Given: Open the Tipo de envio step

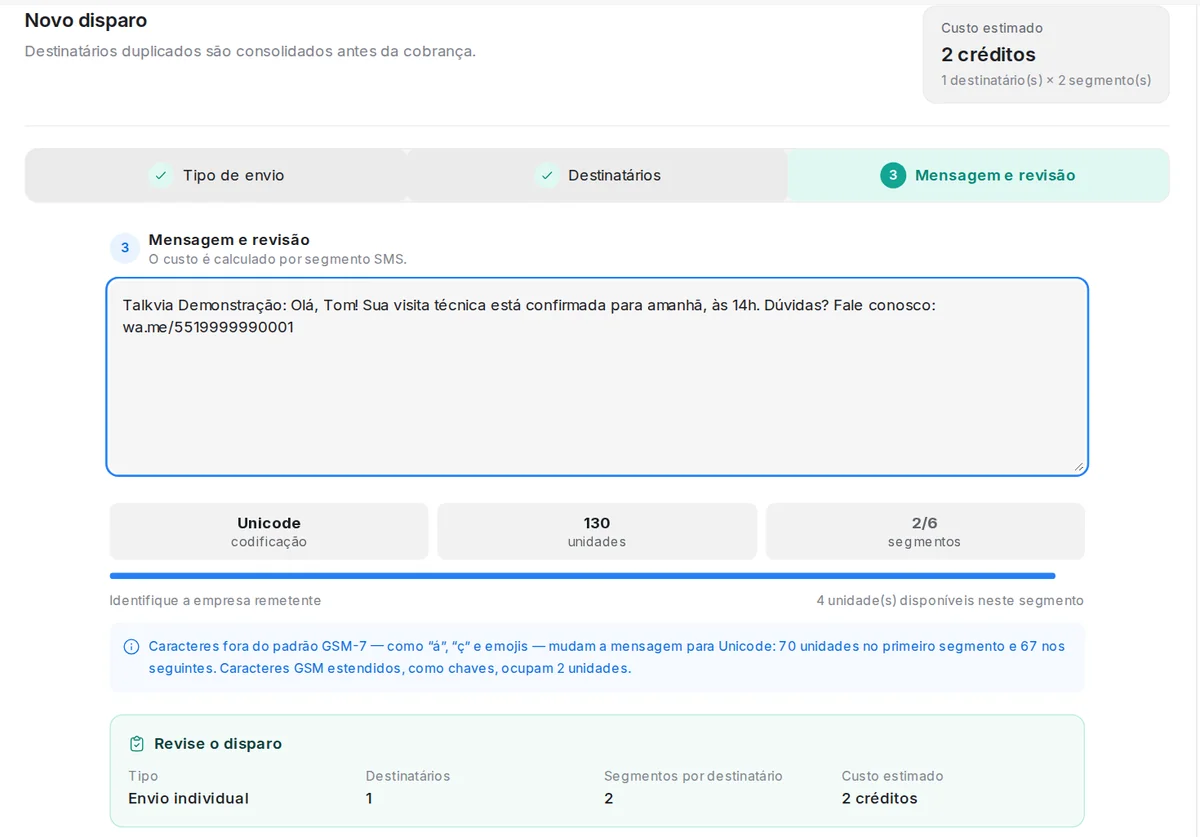Looking at the screenshot, I should tap(216, 175).
